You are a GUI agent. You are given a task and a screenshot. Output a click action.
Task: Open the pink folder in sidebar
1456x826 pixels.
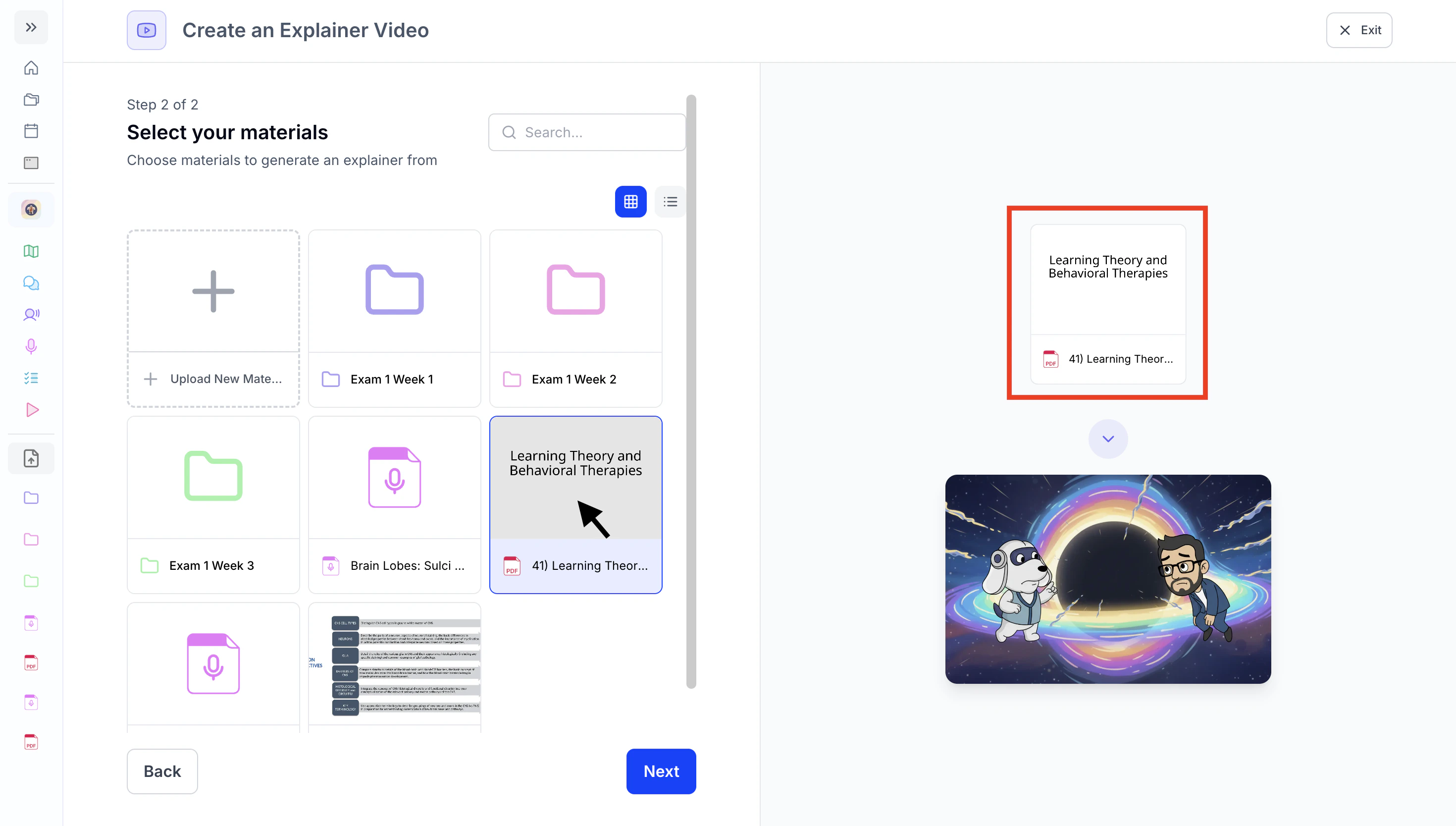pos(31,539)
